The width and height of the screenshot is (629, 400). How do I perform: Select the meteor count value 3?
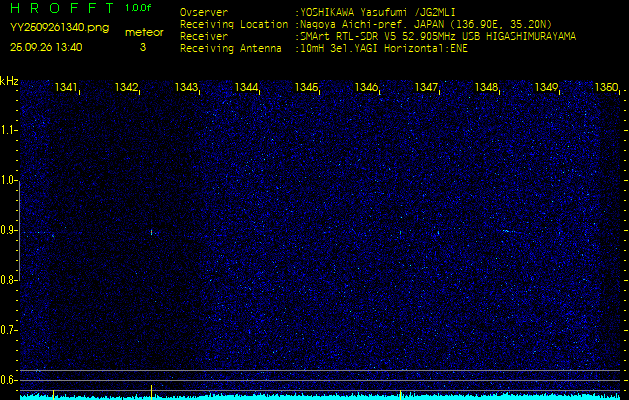click(x=142, y=47)
